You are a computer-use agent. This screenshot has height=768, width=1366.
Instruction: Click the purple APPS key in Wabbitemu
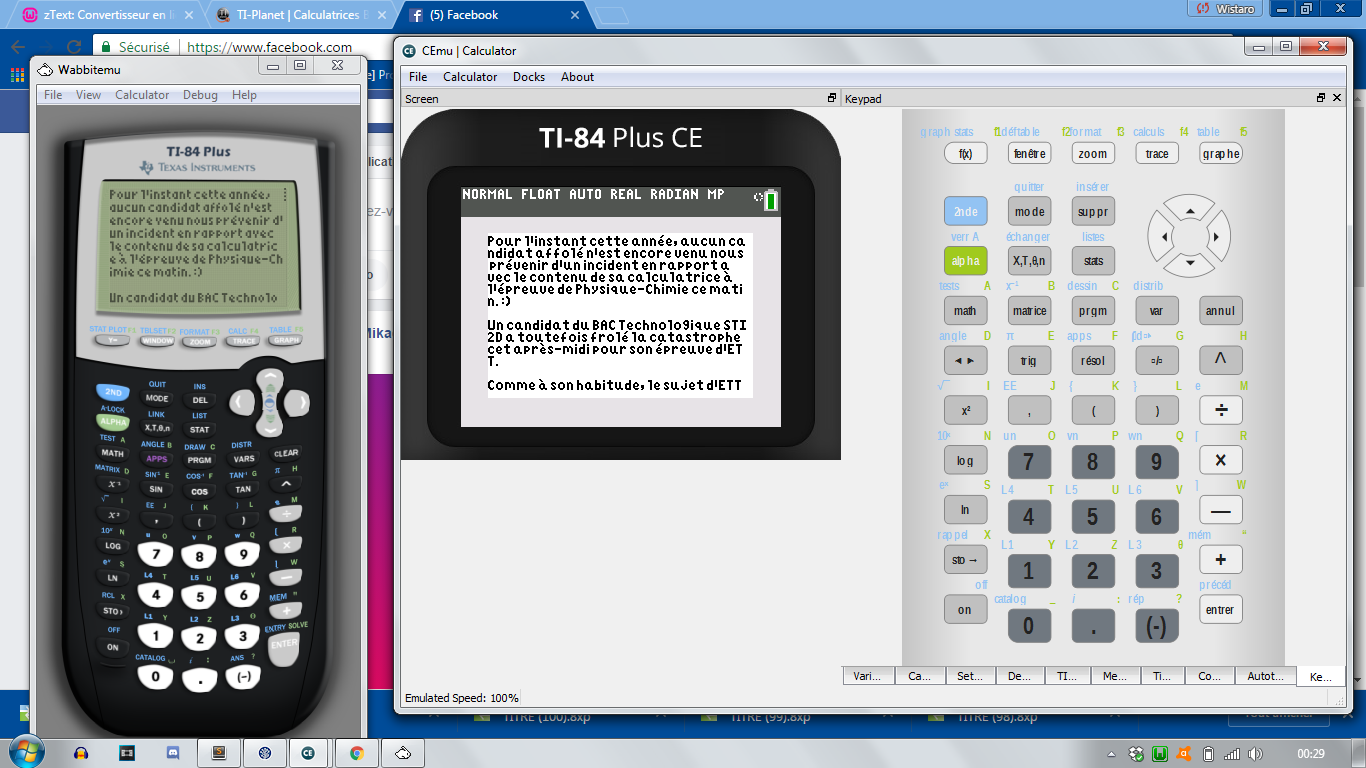(156, 459)
